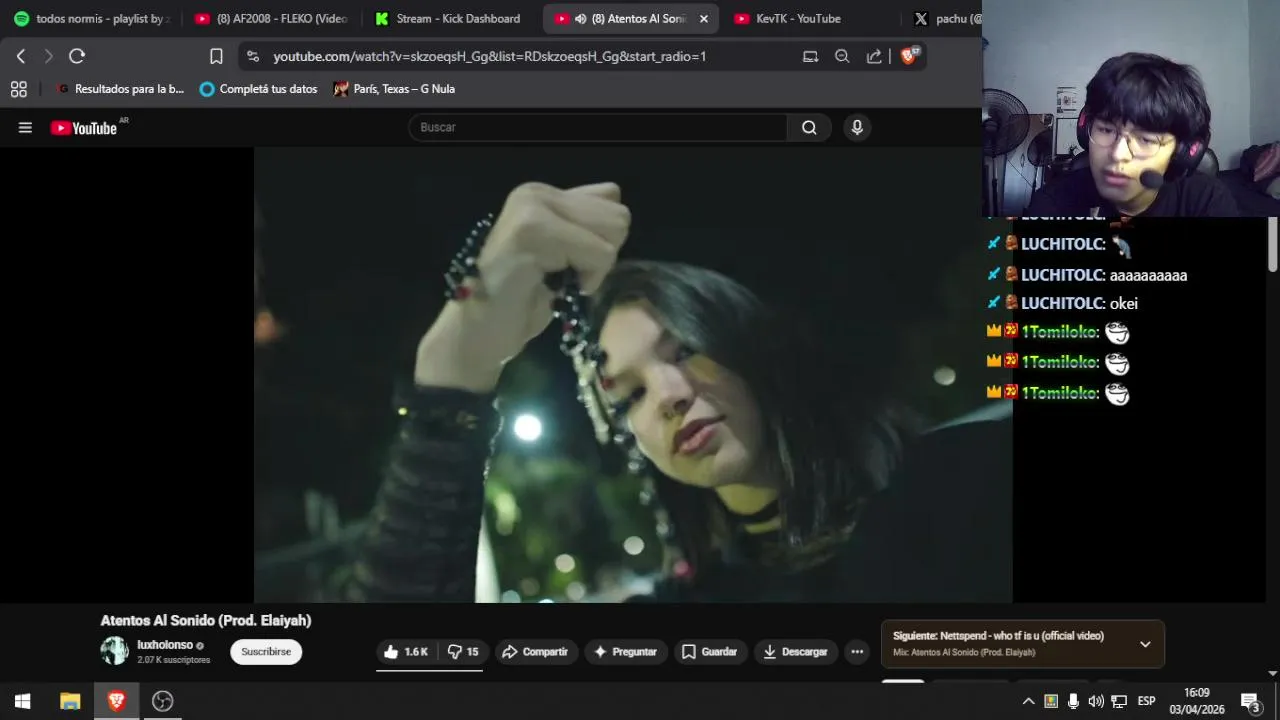Screen dimensions: 1280x720
Task: Reload the YouTube page
Action: (x=77, y=56)
